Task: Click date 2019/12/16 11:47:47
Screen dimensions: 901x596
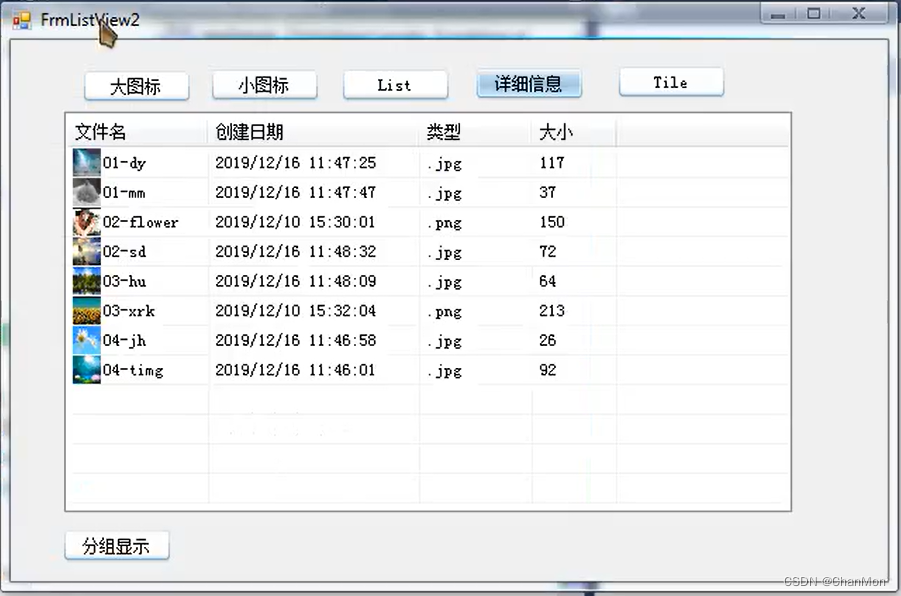Action: pyautogui.click(x=295, y=192)
